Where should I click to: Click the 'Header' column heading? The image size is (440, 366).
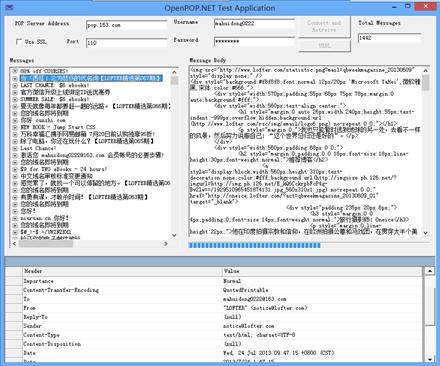point(123,271)
